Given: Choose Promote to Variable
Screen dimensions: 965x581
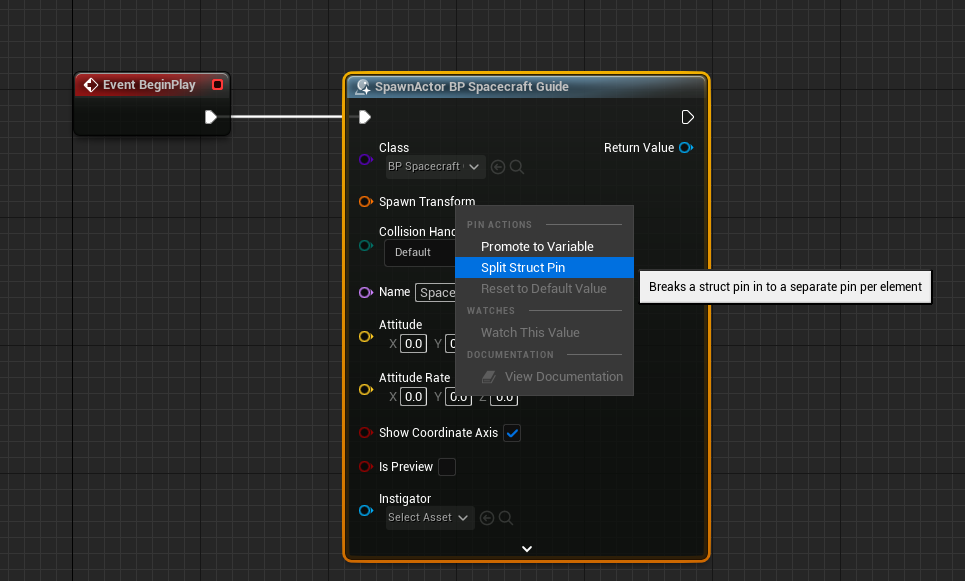Looking at the screenshot, I should point(544,246).
